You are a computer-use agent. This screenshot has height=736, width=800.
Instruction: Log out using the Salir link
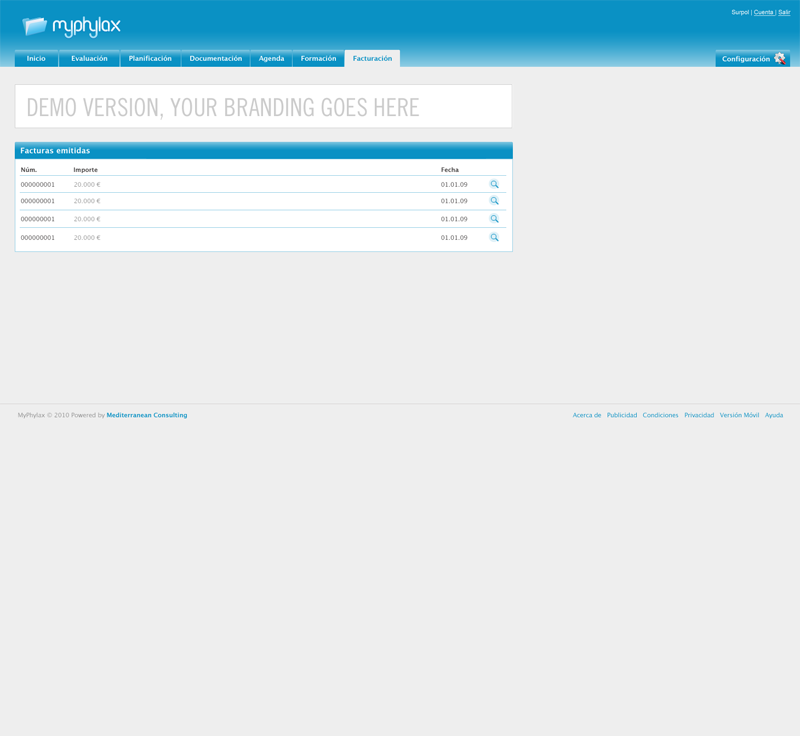[x=784, y=12]
